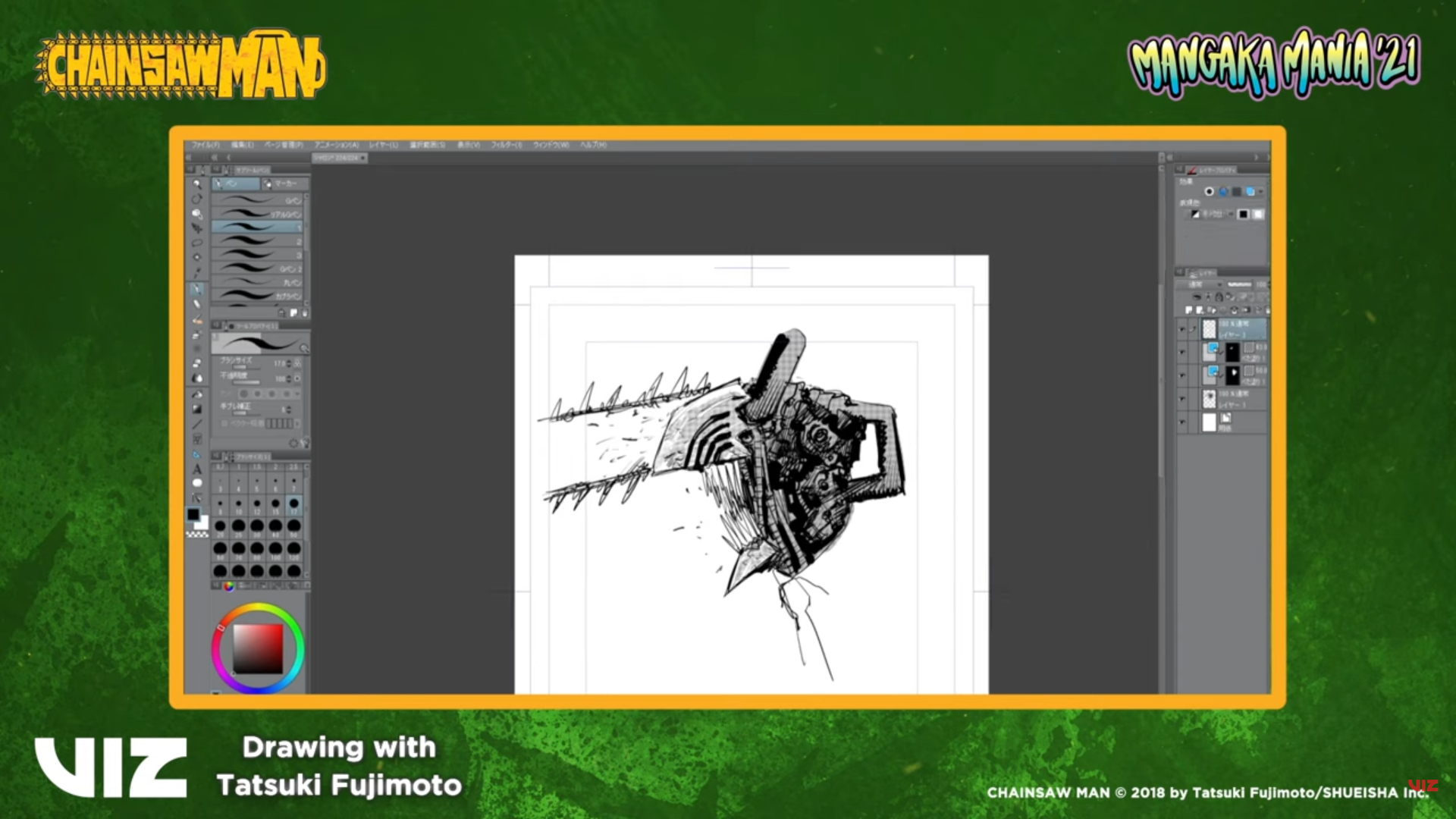This screenshot has height=819, width=1456.
Task: Select the Blend tool
Action: click(x=196, y=378)
